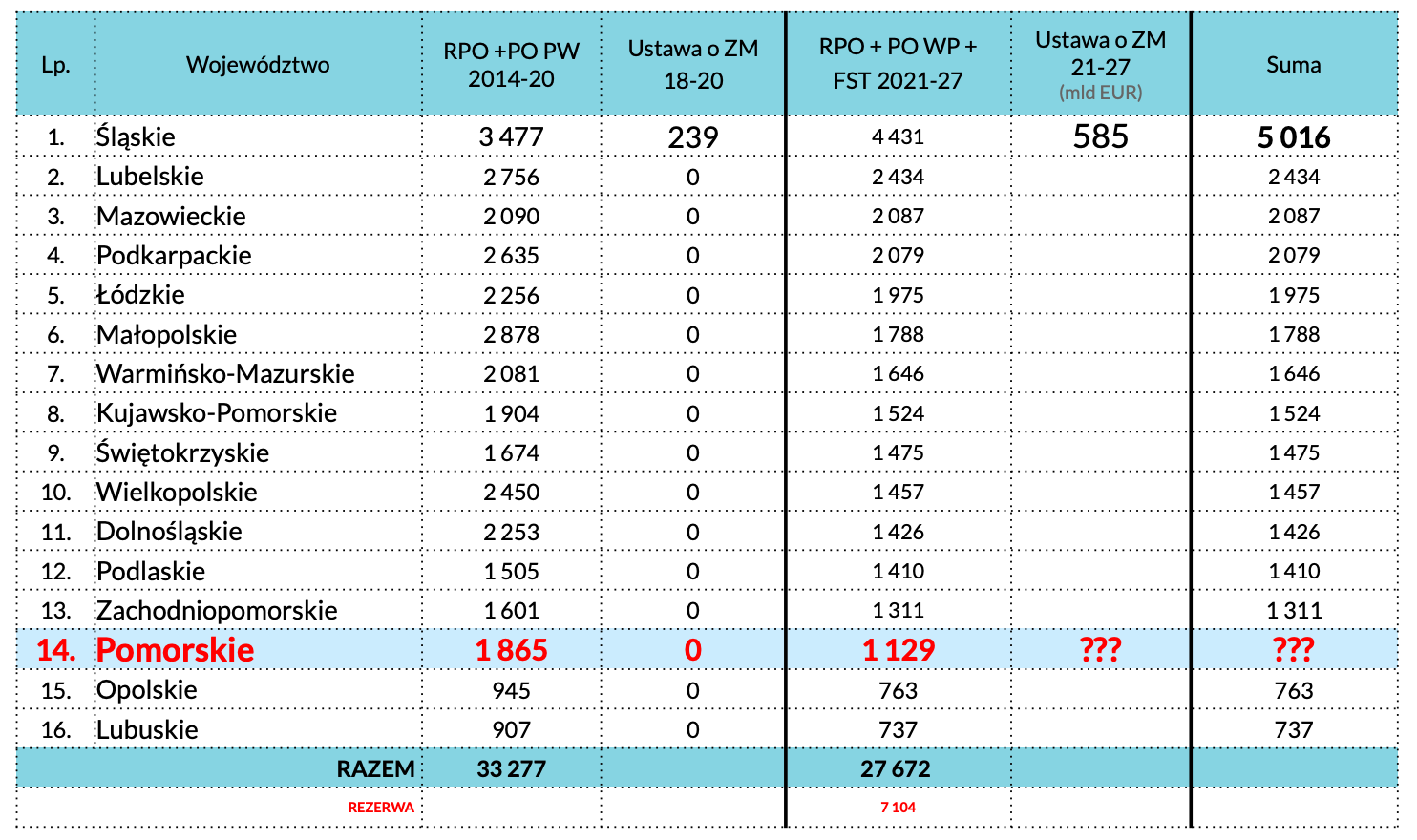The height and width of the screenshot is (840, 1417).
Task: Click the Wielkopolskie row name
Action: pos(177,493)
